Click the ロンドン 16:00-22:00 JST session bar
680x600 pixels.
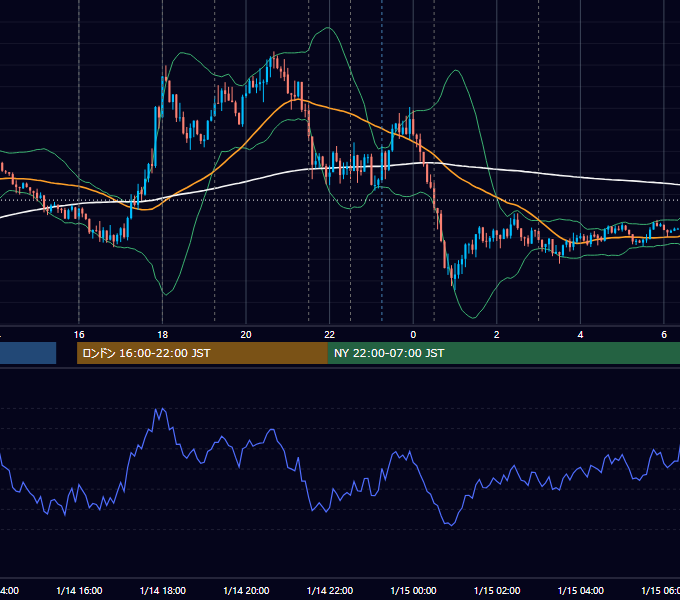pos(202,353)
